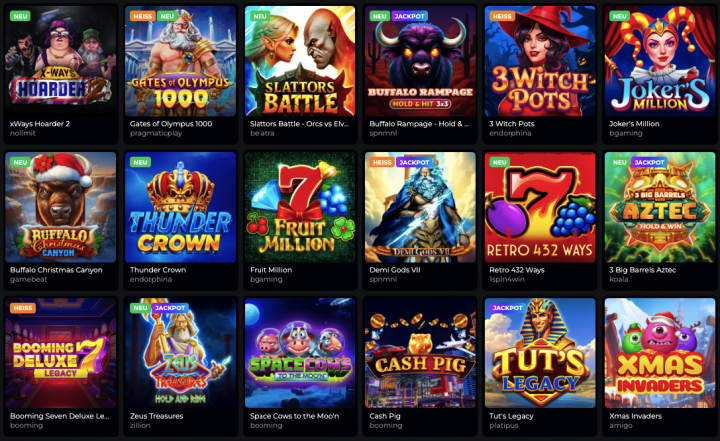Click the 3 Witch Pots game artwork

tap(540, 61)
